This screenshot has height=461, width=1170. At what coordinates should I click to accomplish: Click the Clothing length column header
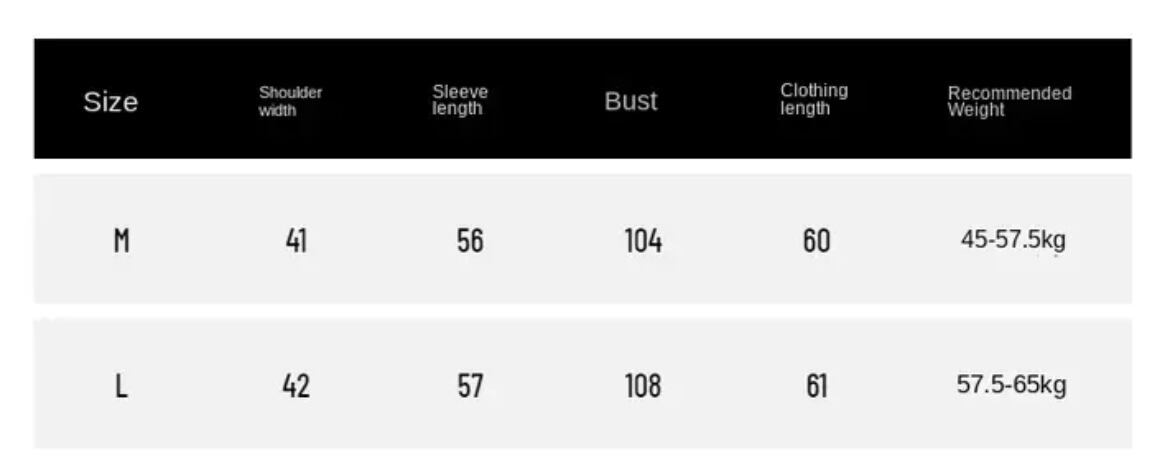[x=814, y=99]
